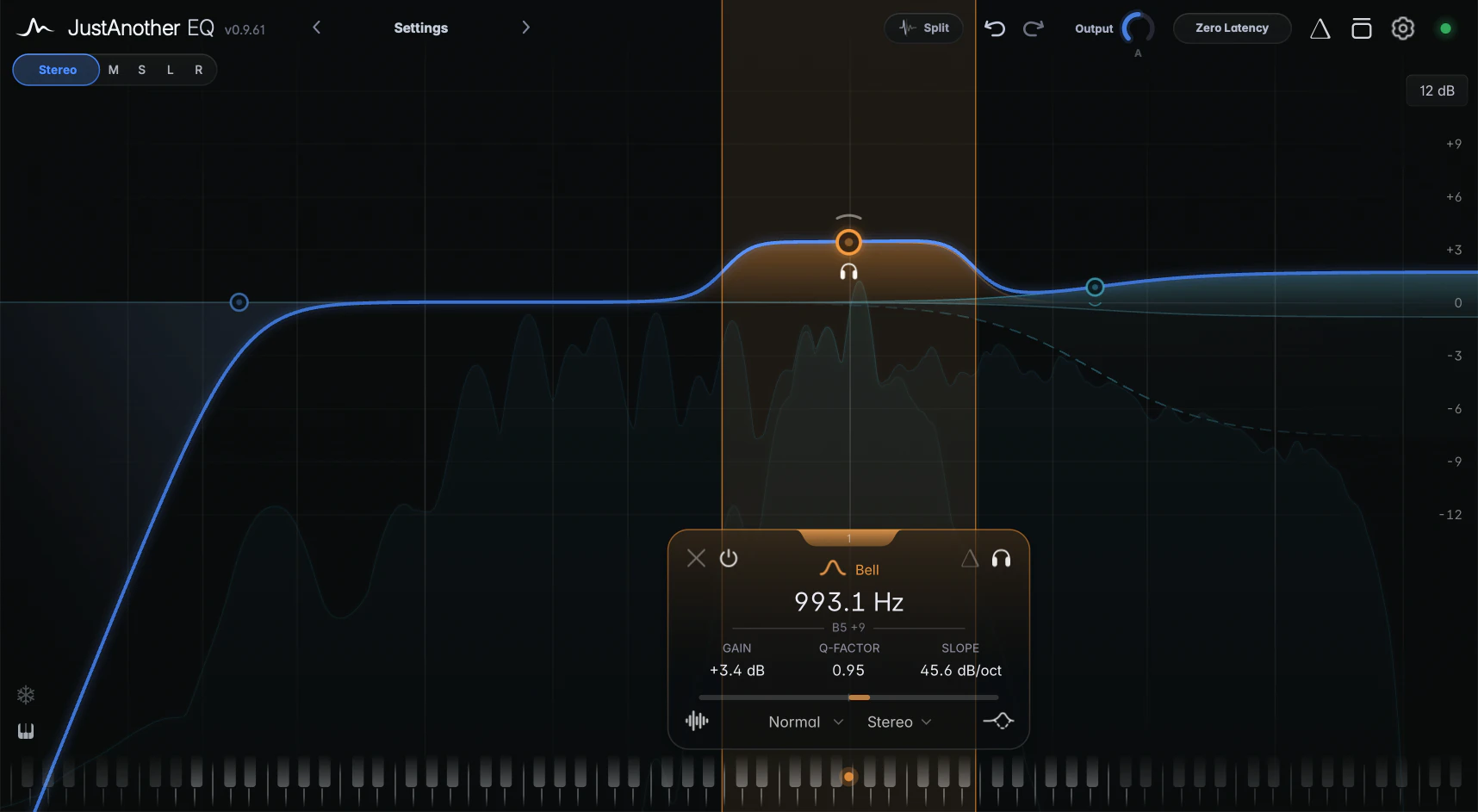This screenshot has width=1478, height=812.
Task: Select the L left channel
Action: point(171,70)
